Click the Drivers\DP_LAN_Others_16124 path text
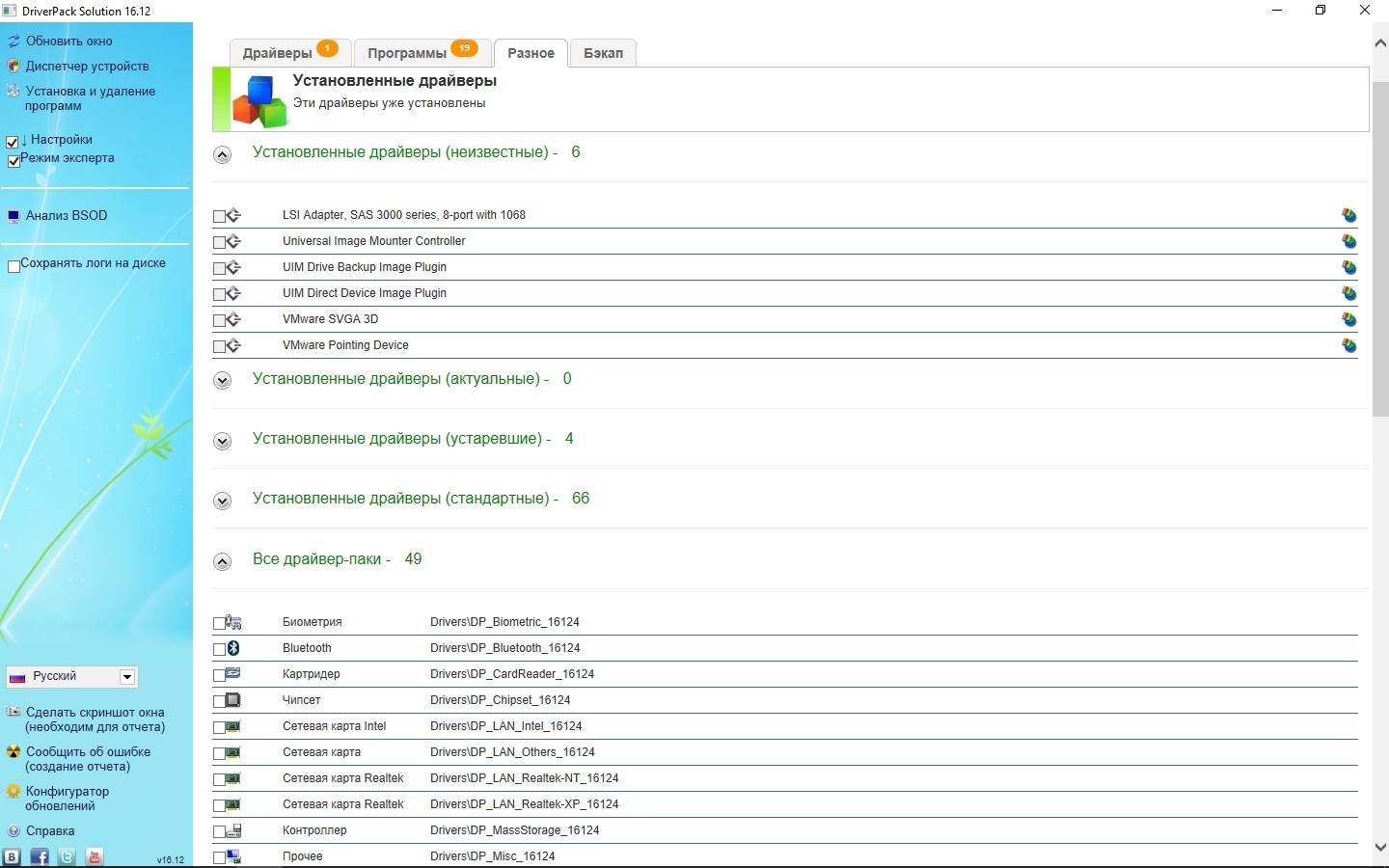The width and height of the screenshot is (1389, 868). tap(512, 752)
